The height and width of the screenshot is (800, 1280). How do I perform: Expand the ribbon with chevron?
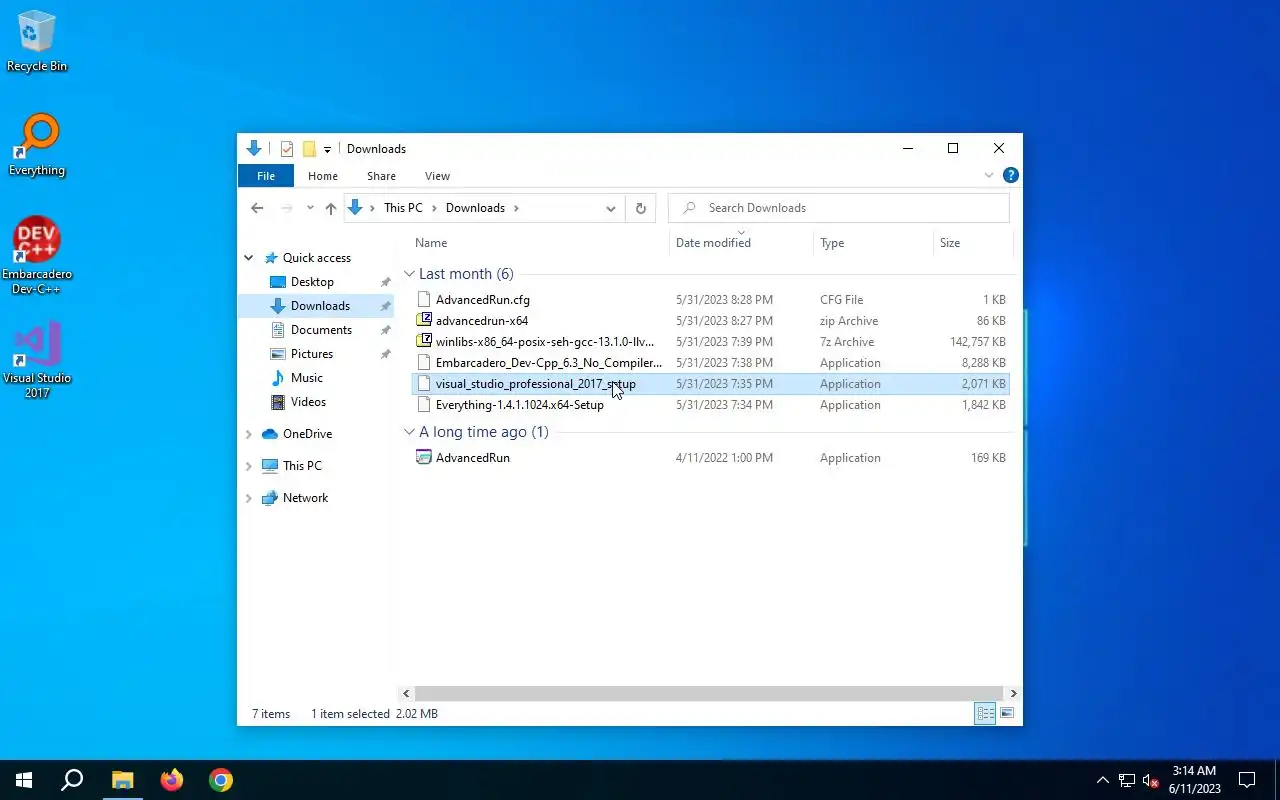click(x=989, y=175)
